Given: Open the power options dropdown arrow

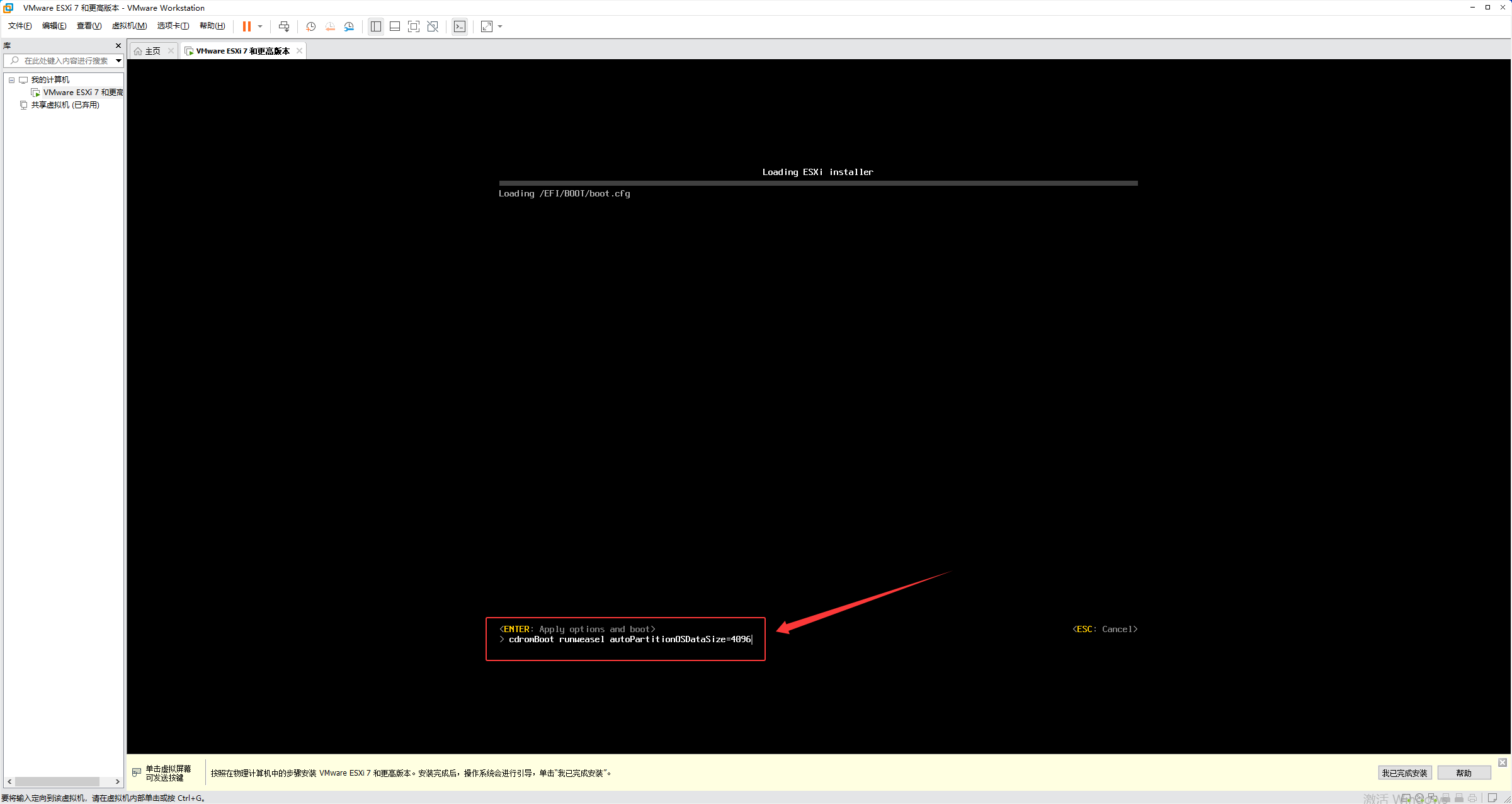Looking at the screenshot, I should (260, 26).
